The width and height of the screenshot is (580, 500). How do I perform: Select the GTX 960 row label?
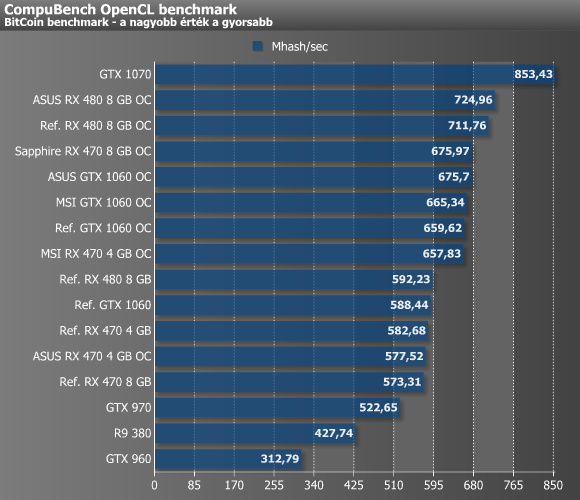[129, 459]
